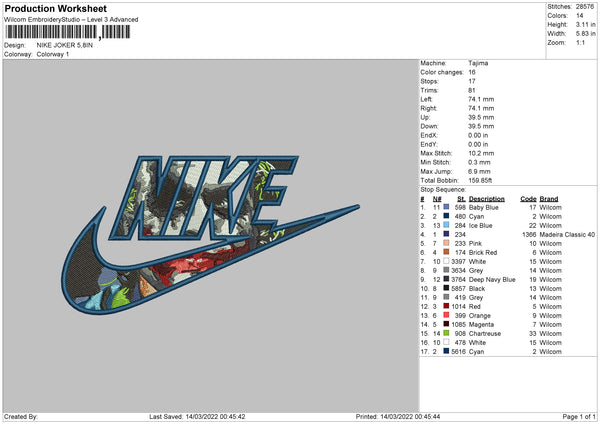Select the Min Stitch value '0.3 mm'
Viewport: 600px width, 424px height.
(479, 162)
